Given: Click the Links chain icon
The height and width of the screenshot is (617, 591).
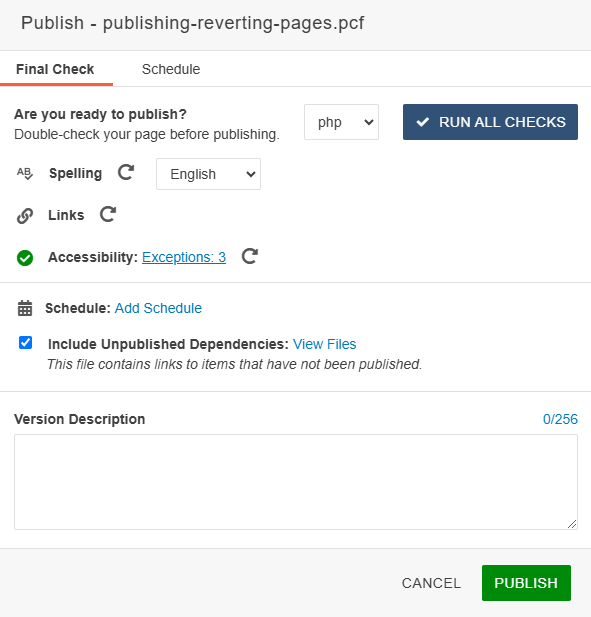Looking at the screenshot, I should click(25, 216).
